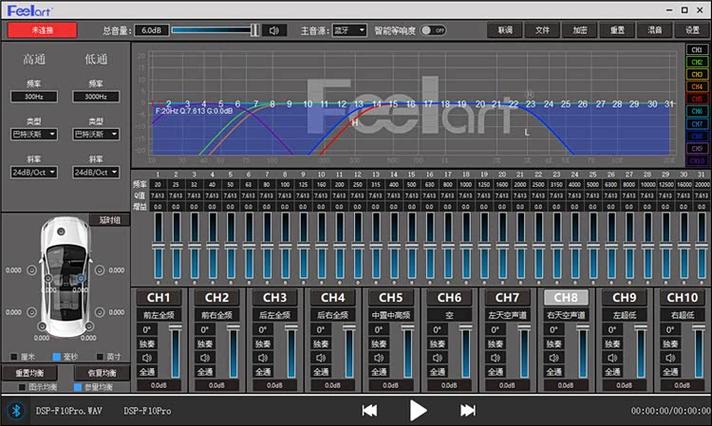Mute CH1 with its speaker icon
Image resolution: width=712 pixels, height=426 pixels.
(x=147, y=358)
